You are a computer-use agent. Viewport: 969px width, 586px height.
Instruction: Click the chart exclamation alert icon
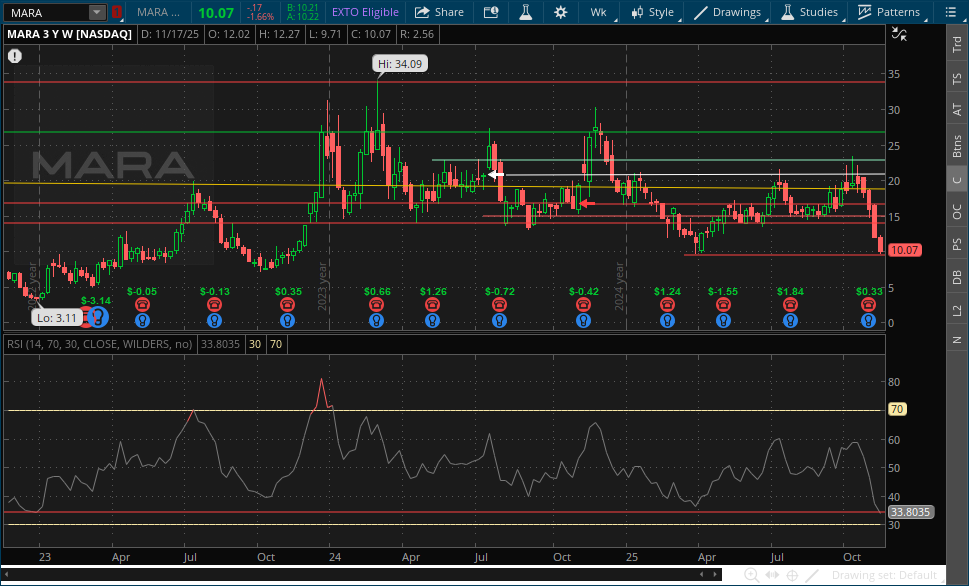click(15, 56)
